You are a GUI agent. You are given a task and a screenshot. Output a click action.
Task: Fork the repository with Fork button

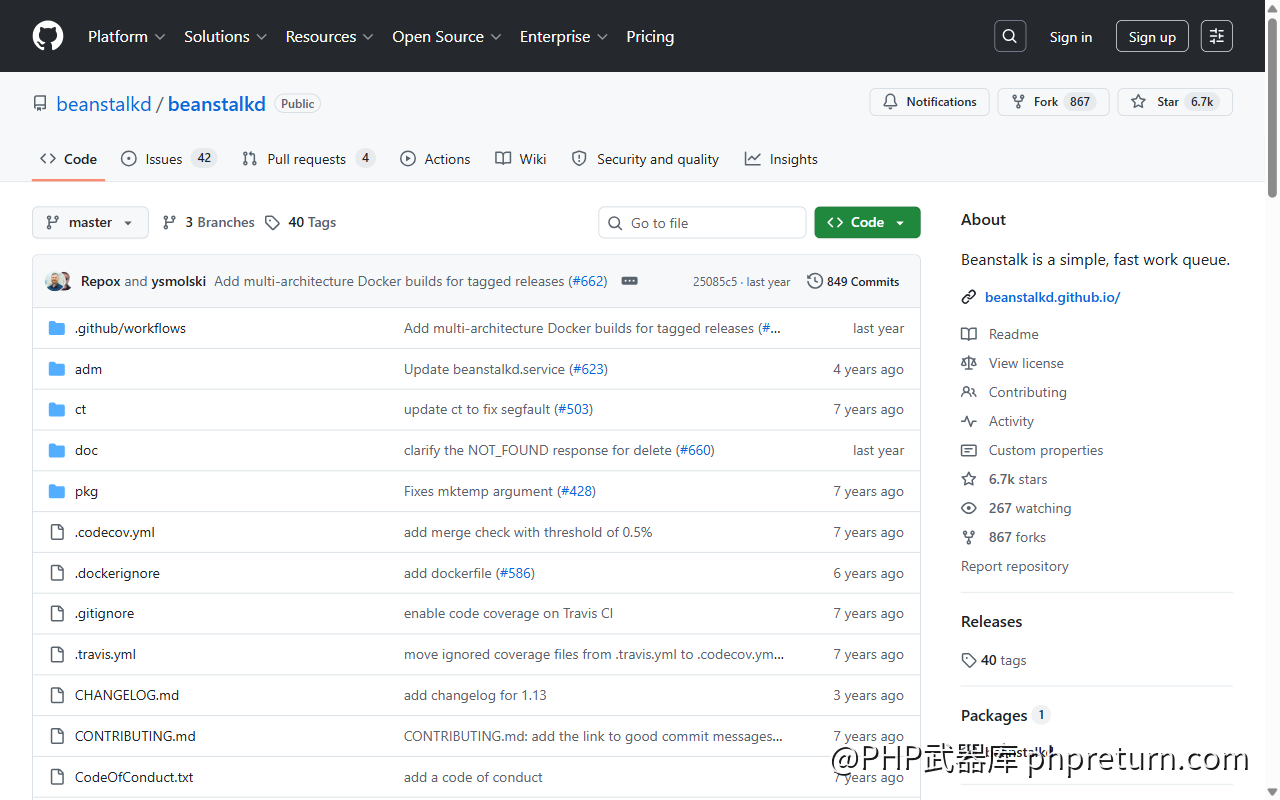click(x=1053, y=102)
